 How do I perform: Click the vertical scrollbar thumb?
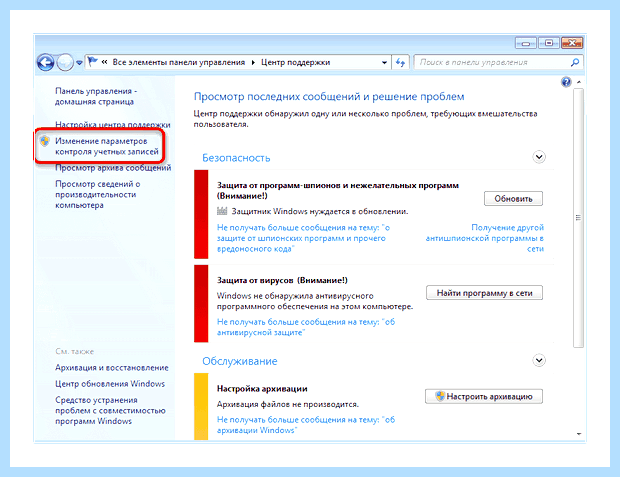pyautogui.click(x=578, y=218)
